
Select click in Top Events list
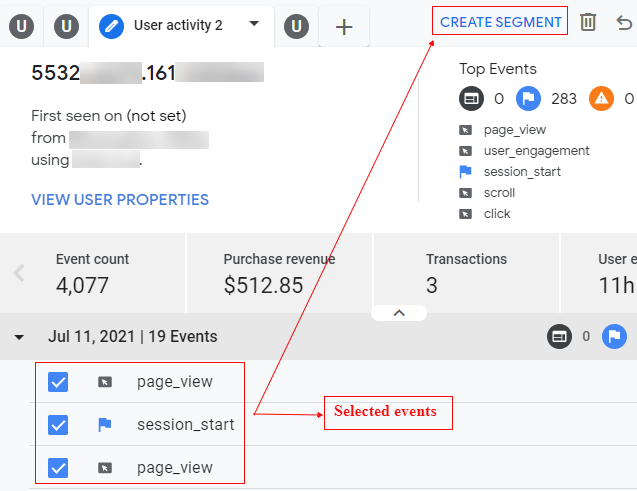click(x=497, y=214)
